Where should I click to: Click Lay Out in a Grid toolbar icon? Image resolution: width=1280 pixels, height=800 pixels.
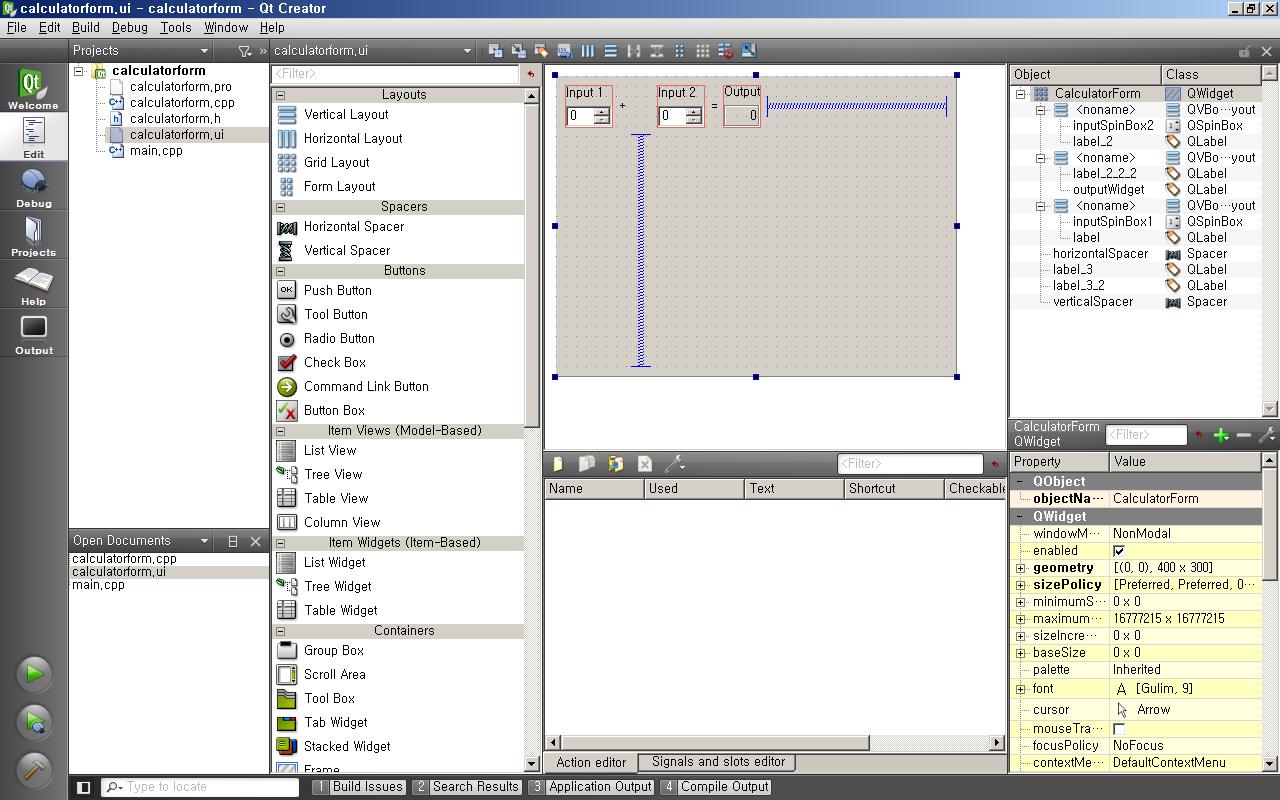tap(702, 51)
